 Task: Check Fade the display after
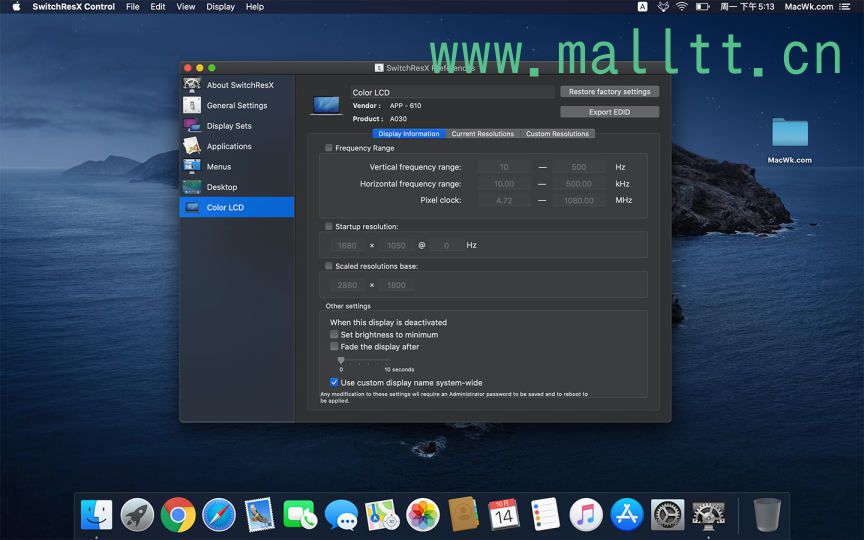334,347
